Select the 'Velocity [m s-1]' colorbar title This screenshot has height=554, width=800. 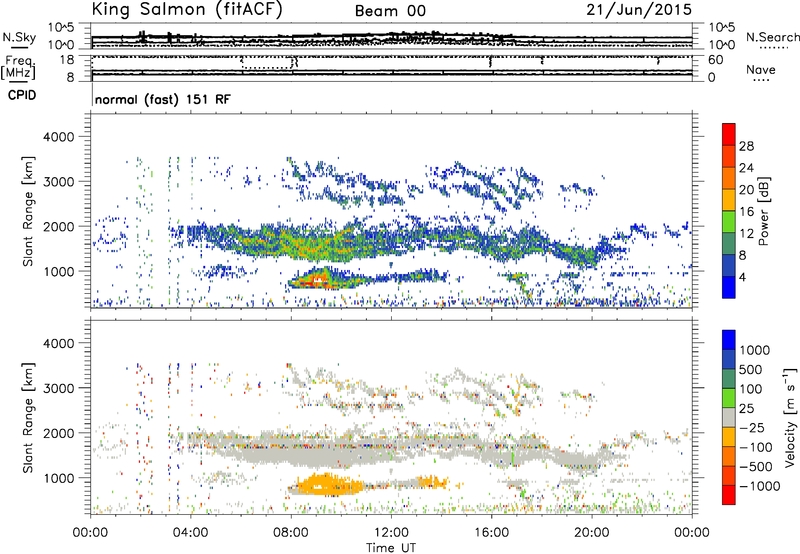coord(790,418)
